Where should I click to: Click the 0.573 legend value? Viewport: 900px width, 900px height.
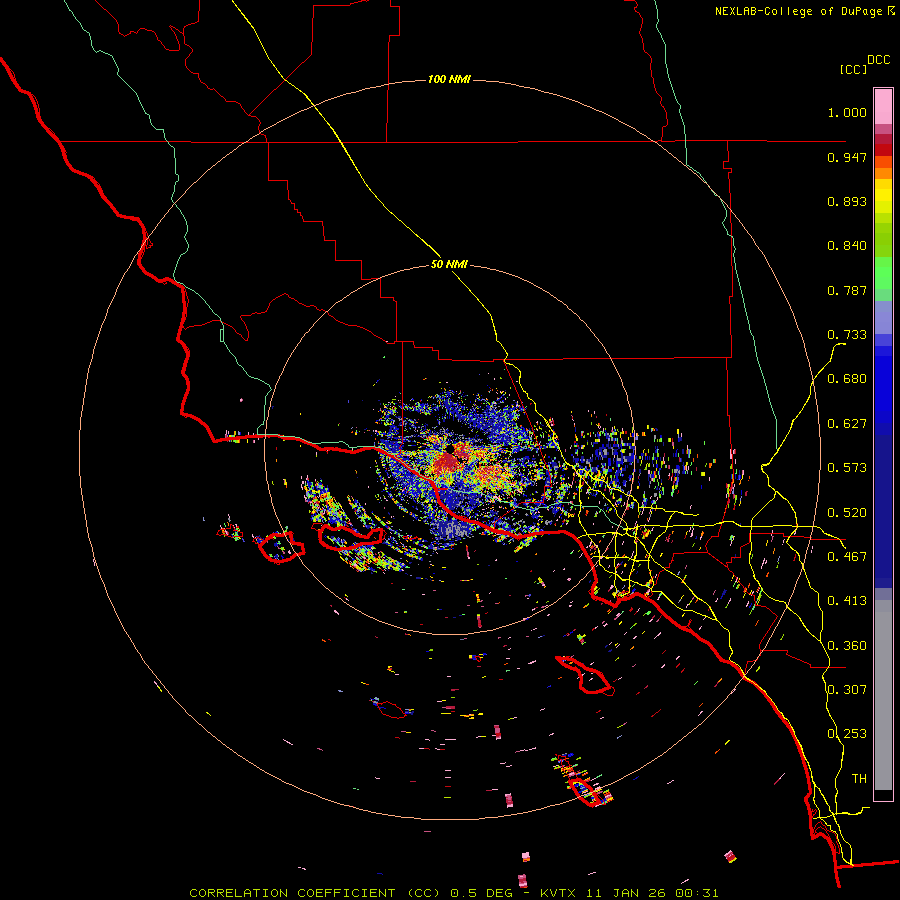(x=847, y=468)
